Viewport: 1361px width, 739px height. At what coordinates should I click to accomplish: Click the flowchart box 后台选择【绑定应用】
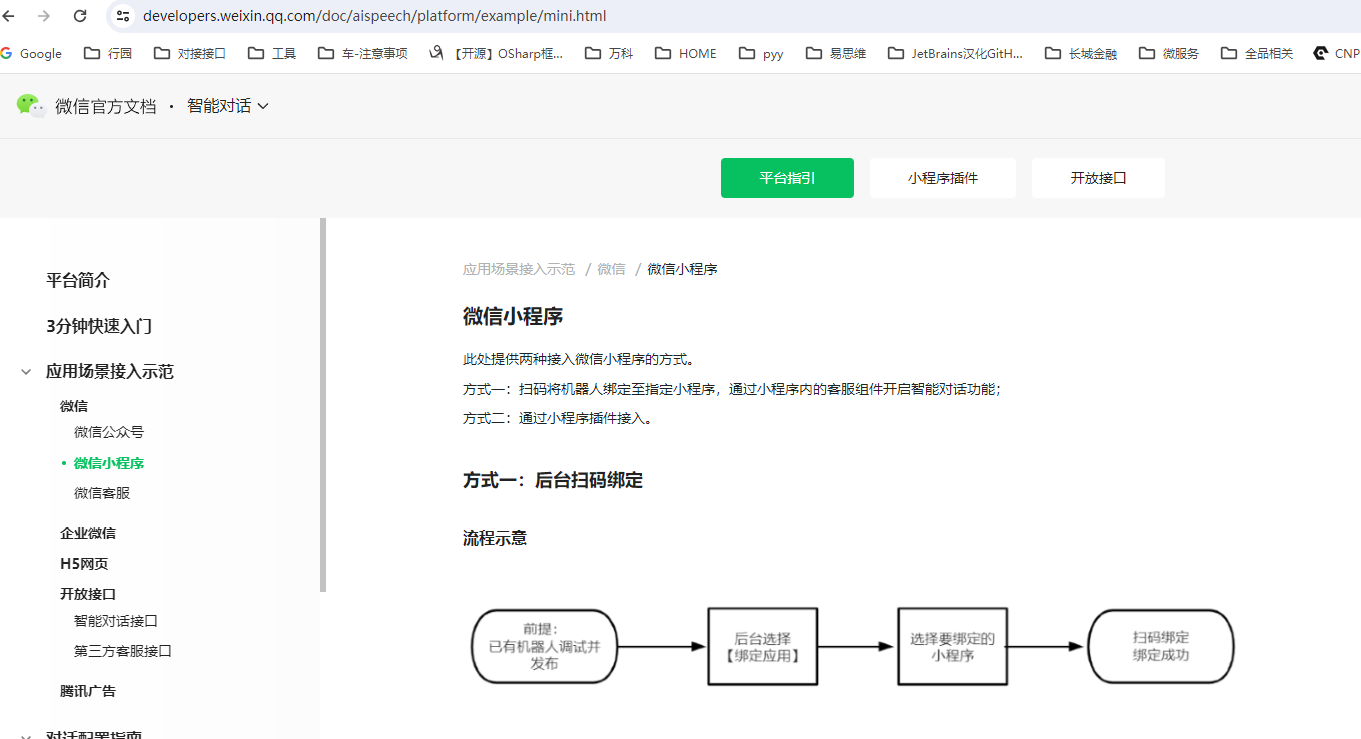pos(762,646)
